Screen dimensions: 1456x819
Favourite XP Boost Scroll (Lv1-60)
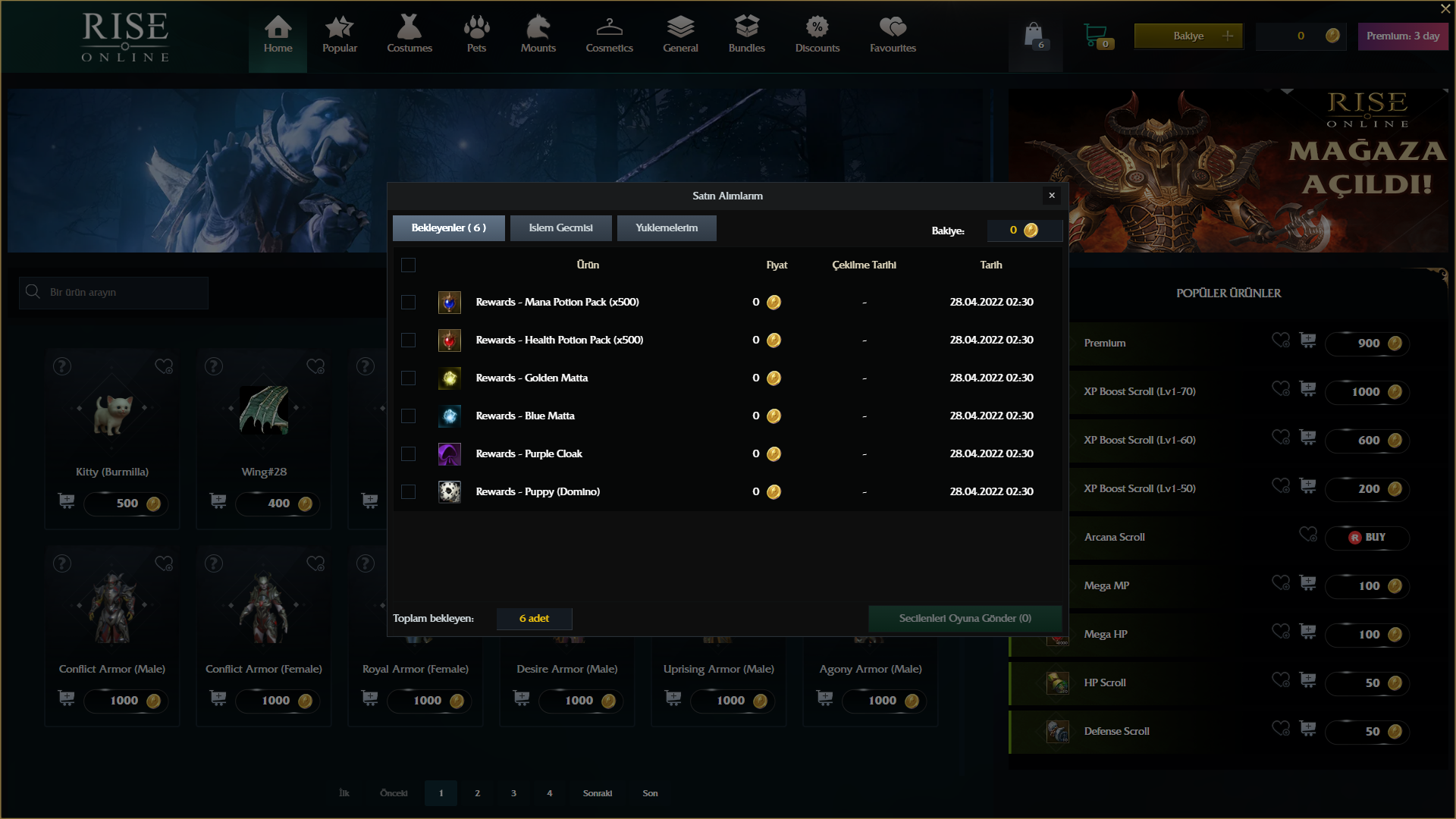click(1281, 438)
